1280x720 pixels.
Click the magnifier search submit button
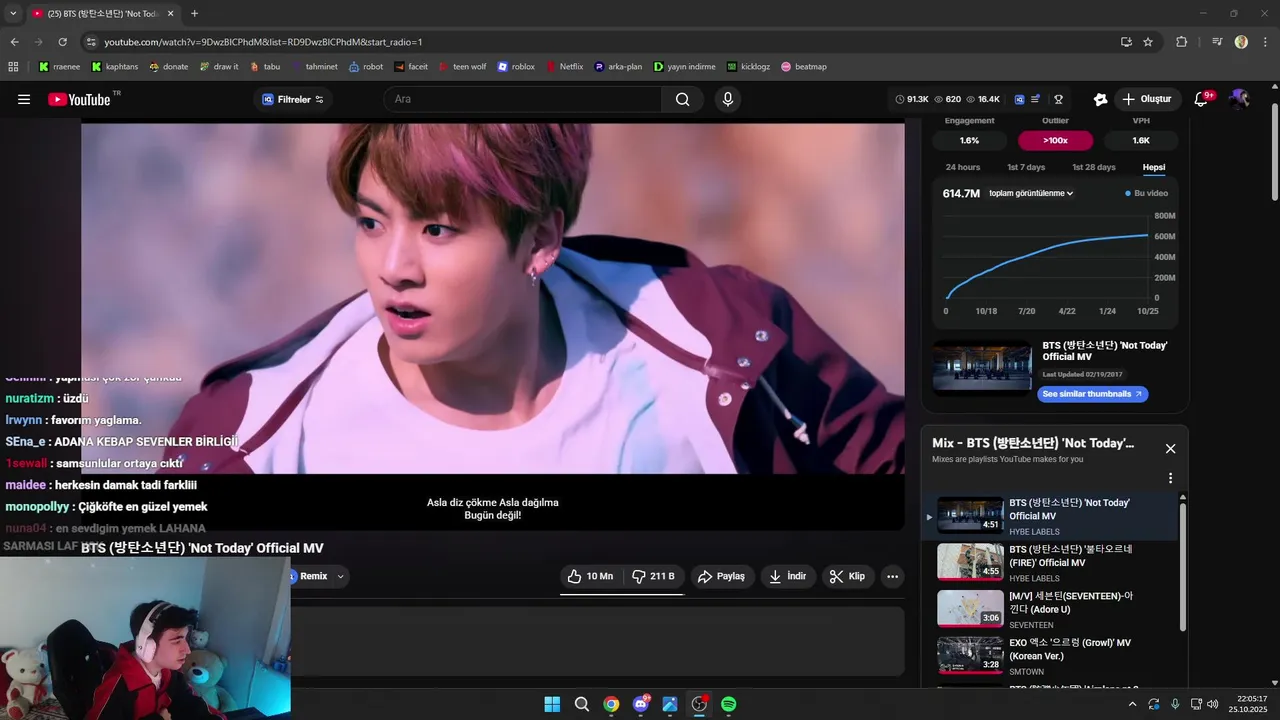pos(682,99)
